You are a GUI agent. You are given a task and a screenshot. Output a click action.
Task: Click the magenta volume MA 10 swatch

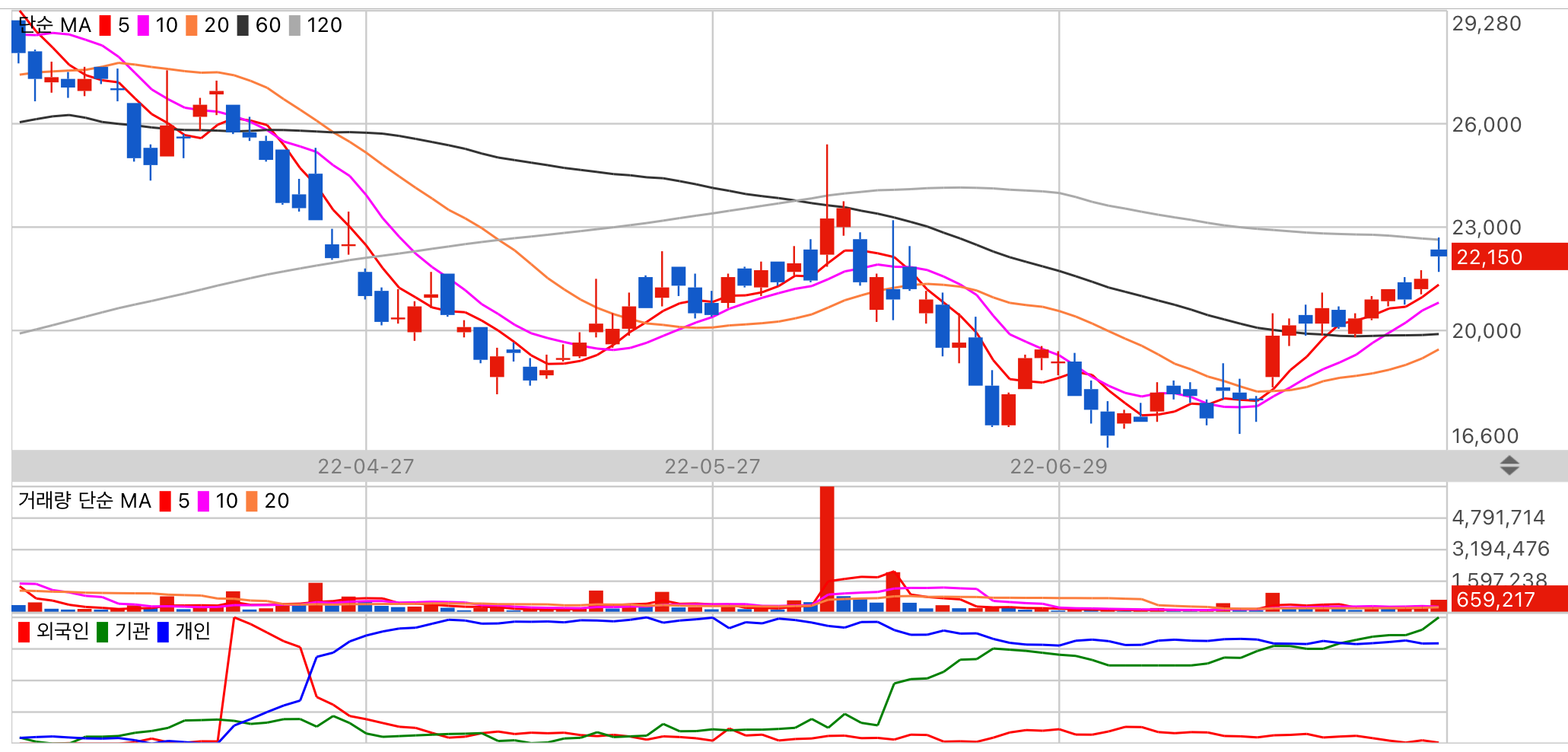point(203,502)
